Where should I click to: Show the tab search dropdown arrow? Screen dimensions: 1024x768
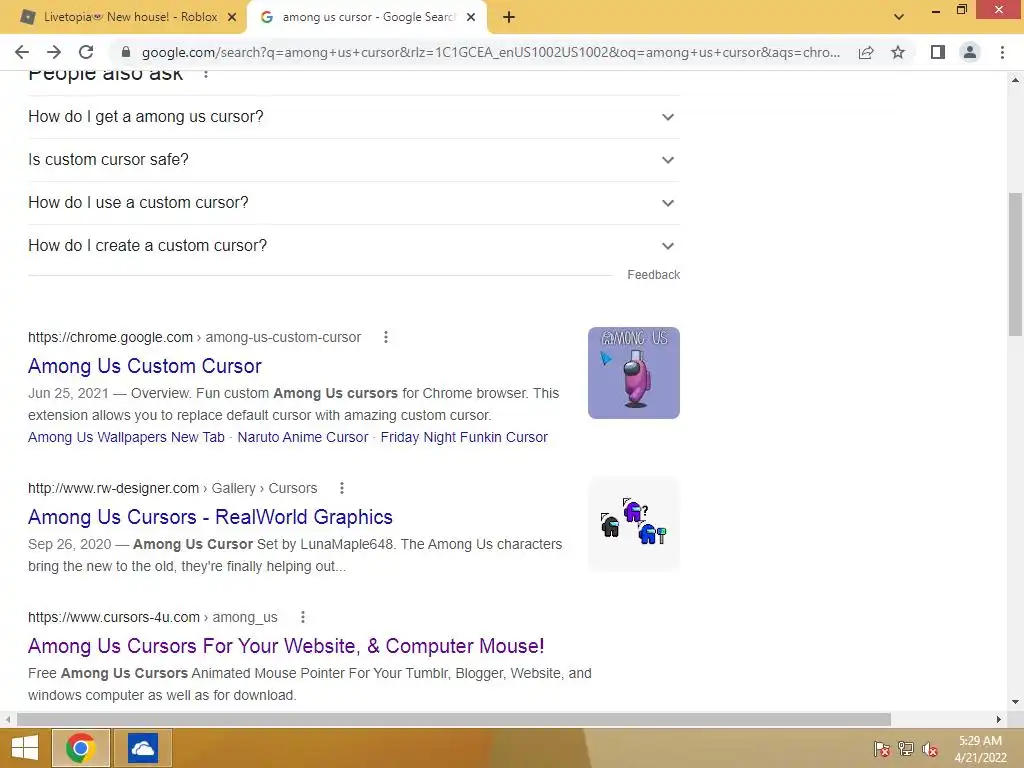(x=899, y=17)
